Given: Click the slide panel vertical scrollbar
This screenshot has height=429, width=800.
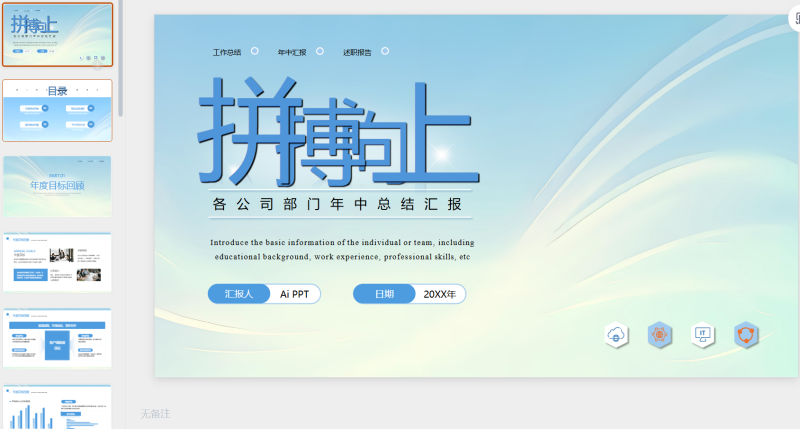Looking at the screenshot, I should pos(120,58).
